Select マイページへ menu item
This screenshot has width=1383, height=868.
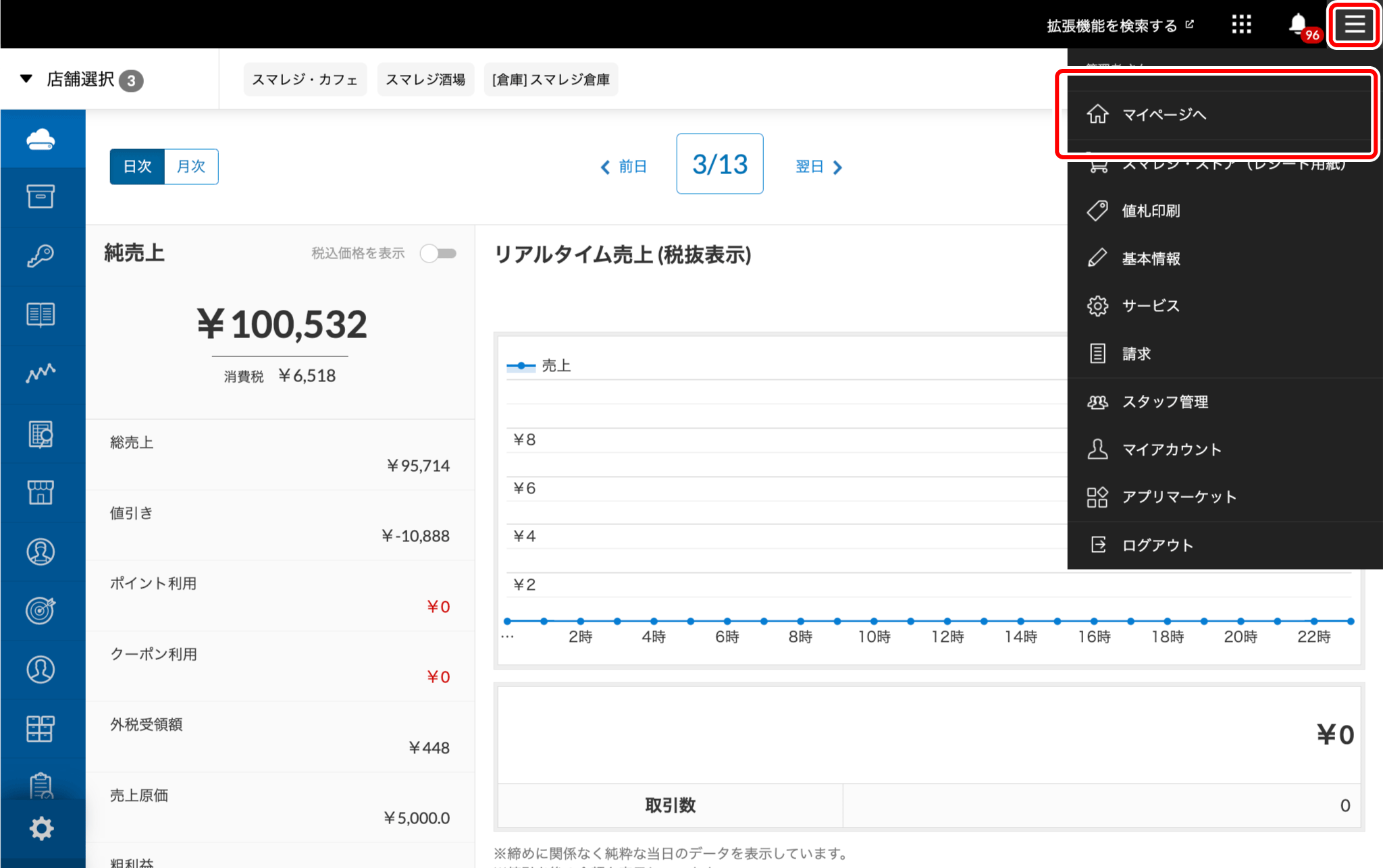[x=1164, y=115]
